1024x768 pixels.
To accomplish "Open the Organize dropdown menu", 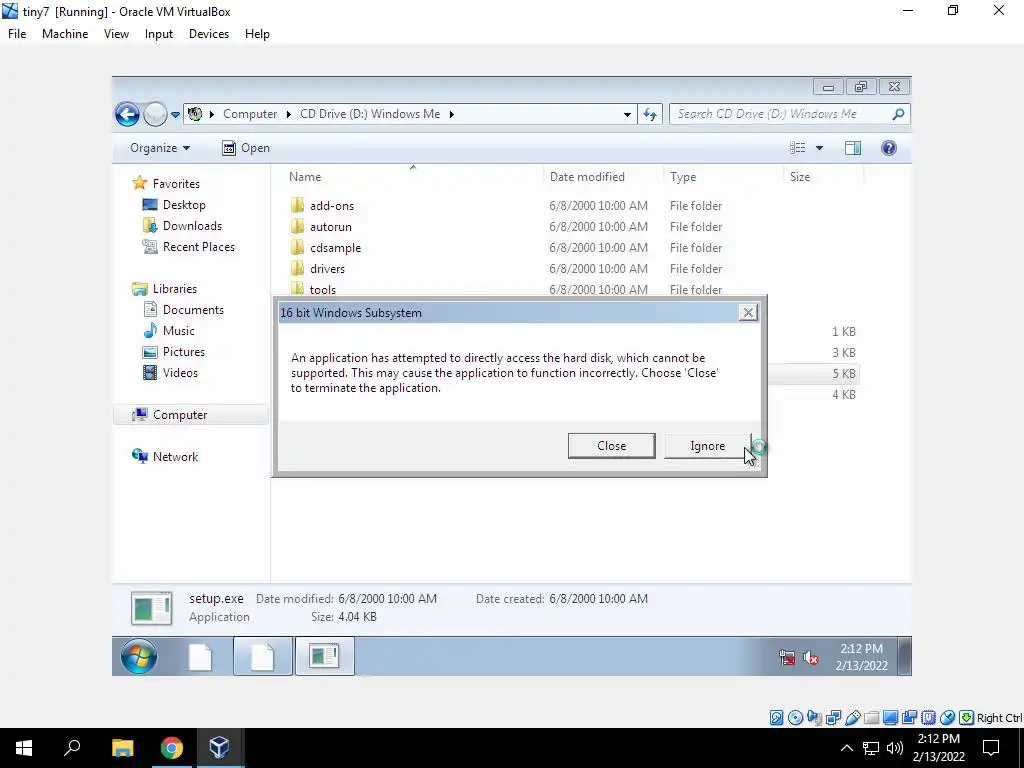I will click(160, 148).
